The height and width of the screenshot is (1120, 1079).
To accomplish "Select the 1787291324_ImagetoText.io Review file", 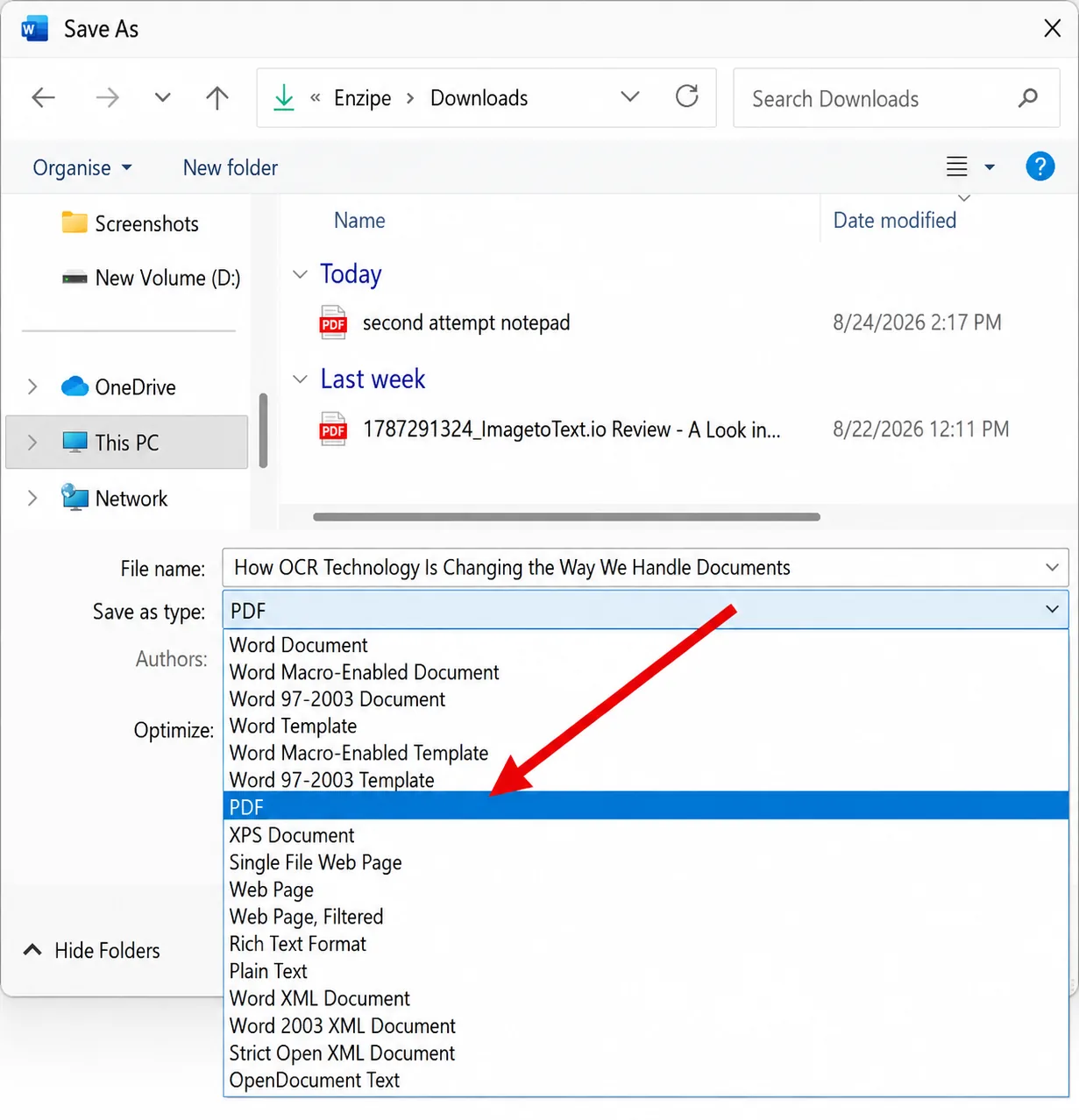I will [571, 429].
